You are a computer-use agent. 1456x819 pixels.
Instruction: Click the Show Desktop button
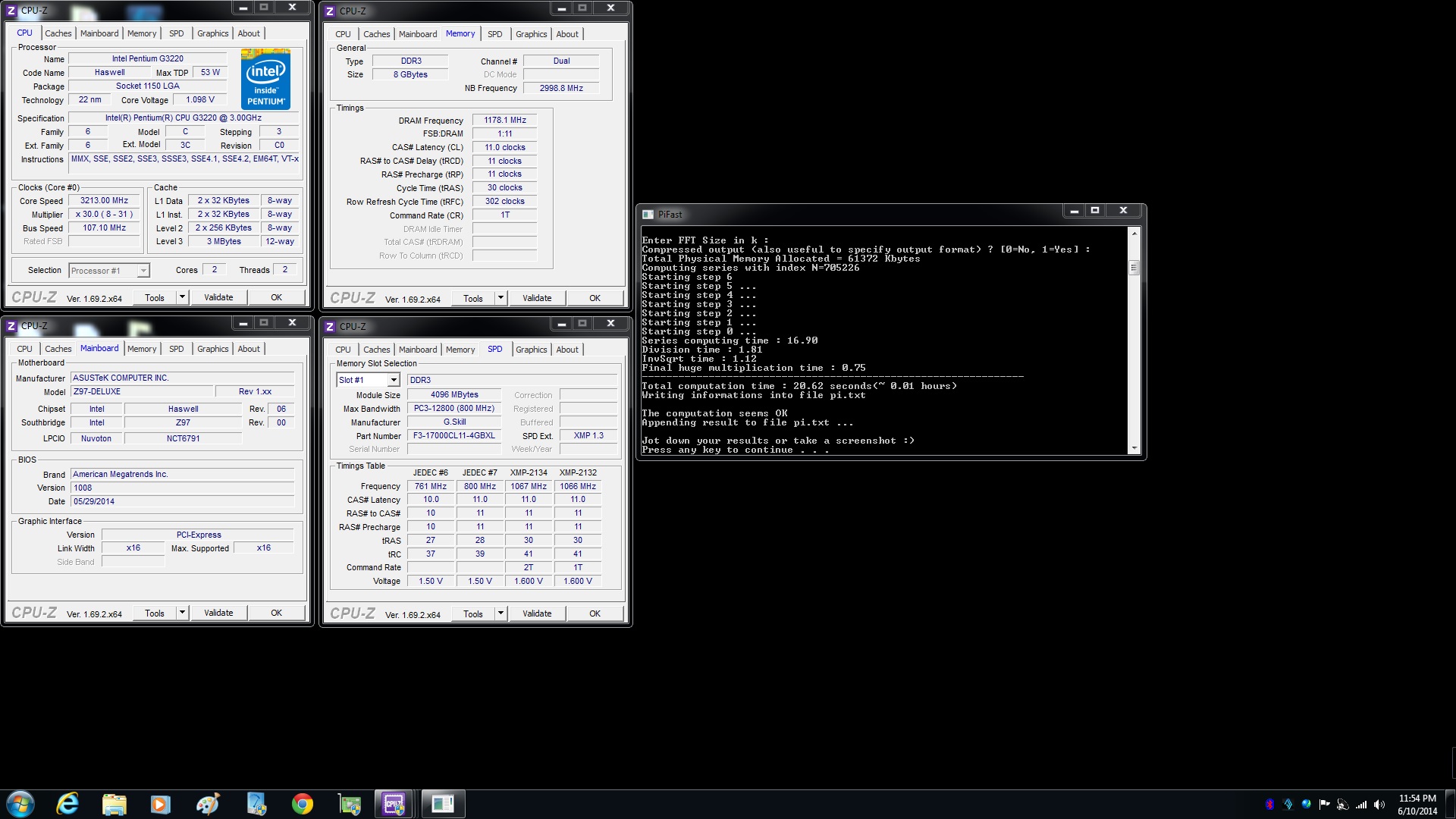(x=1451, y=804)
